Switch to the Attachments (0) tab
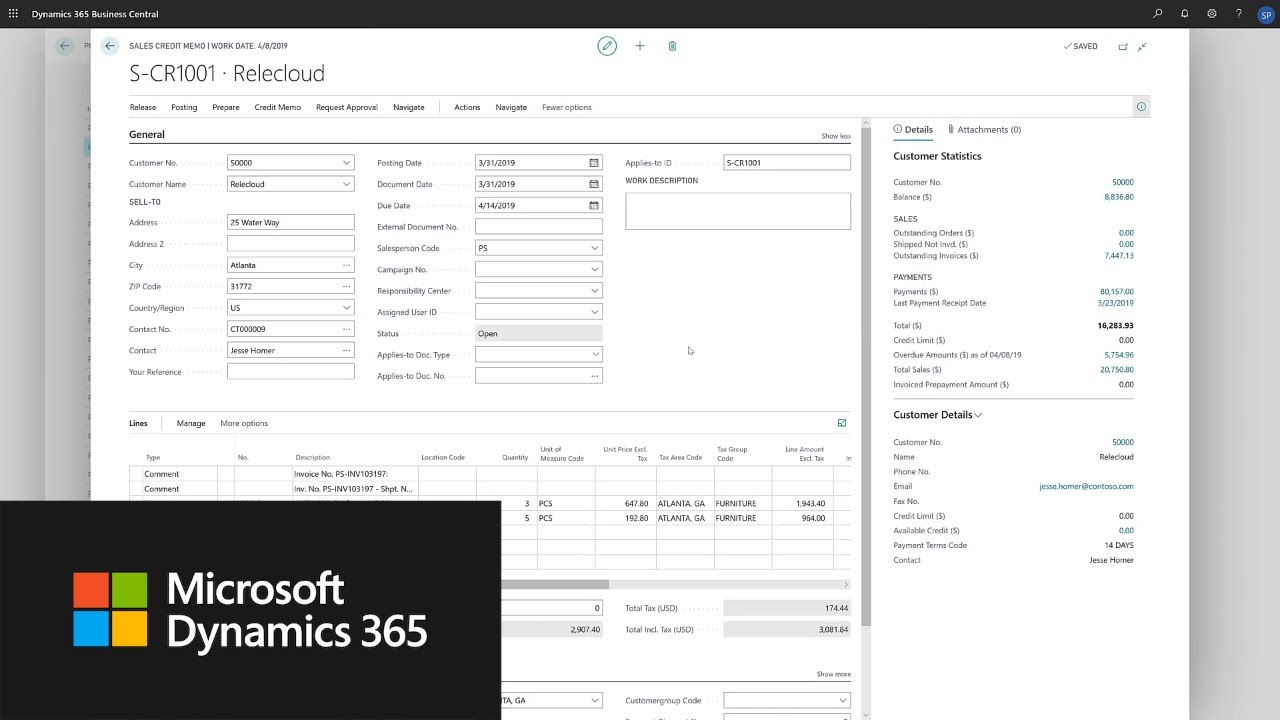1280x720 pixels. point(988,129)
